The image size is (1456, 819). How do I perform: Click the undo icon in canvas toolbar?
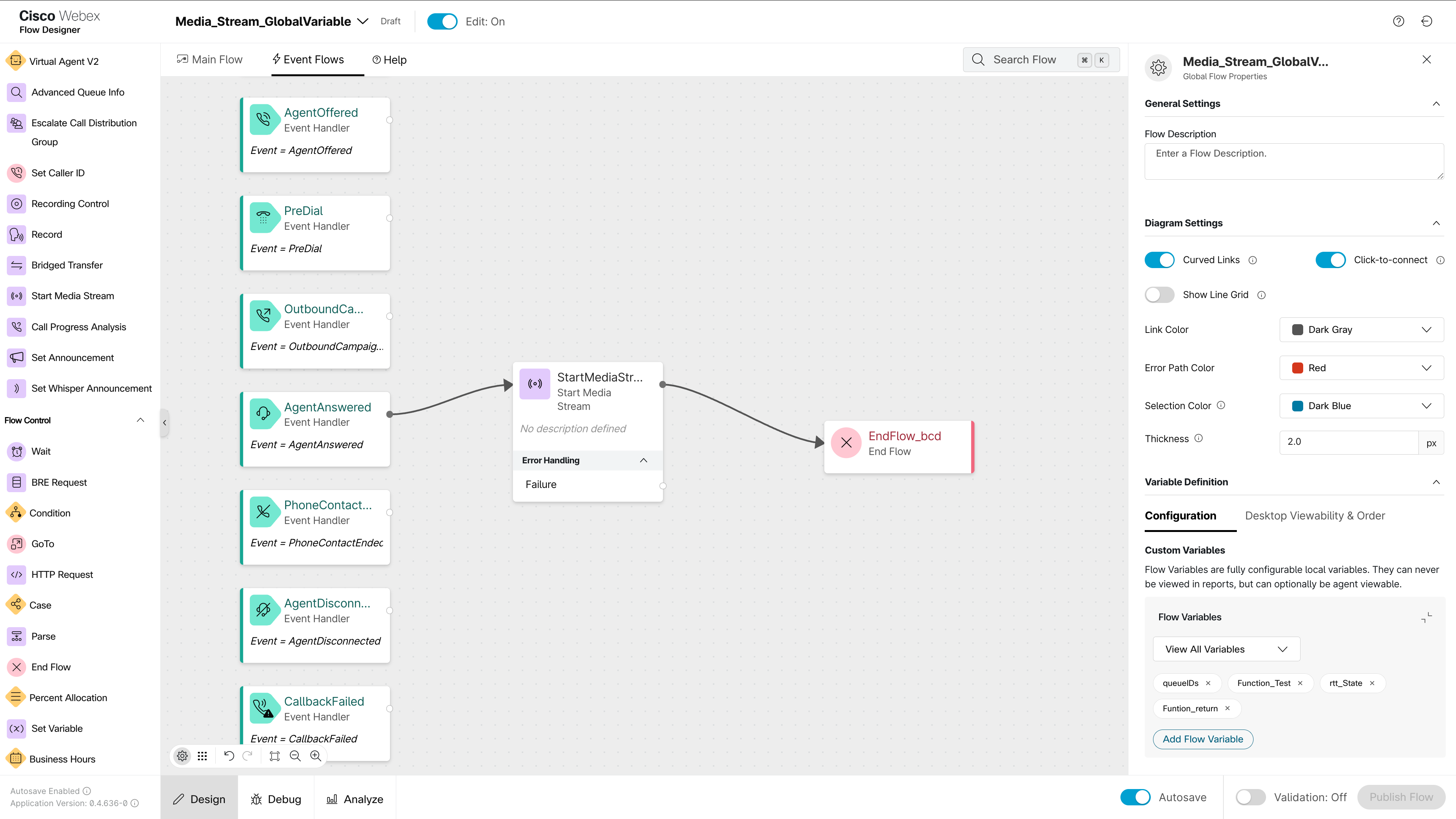point(228,756)
